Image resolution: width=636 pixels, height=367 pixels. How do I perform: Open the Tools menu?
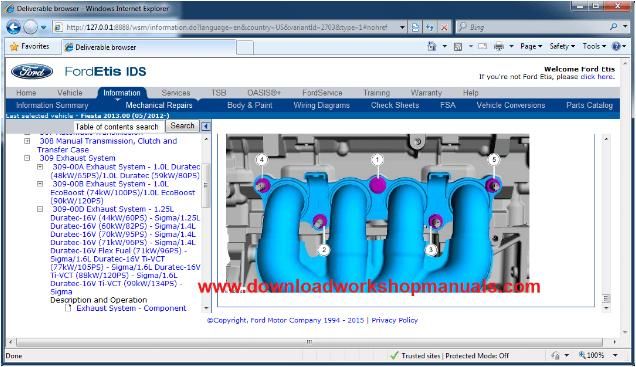(594, 46)
